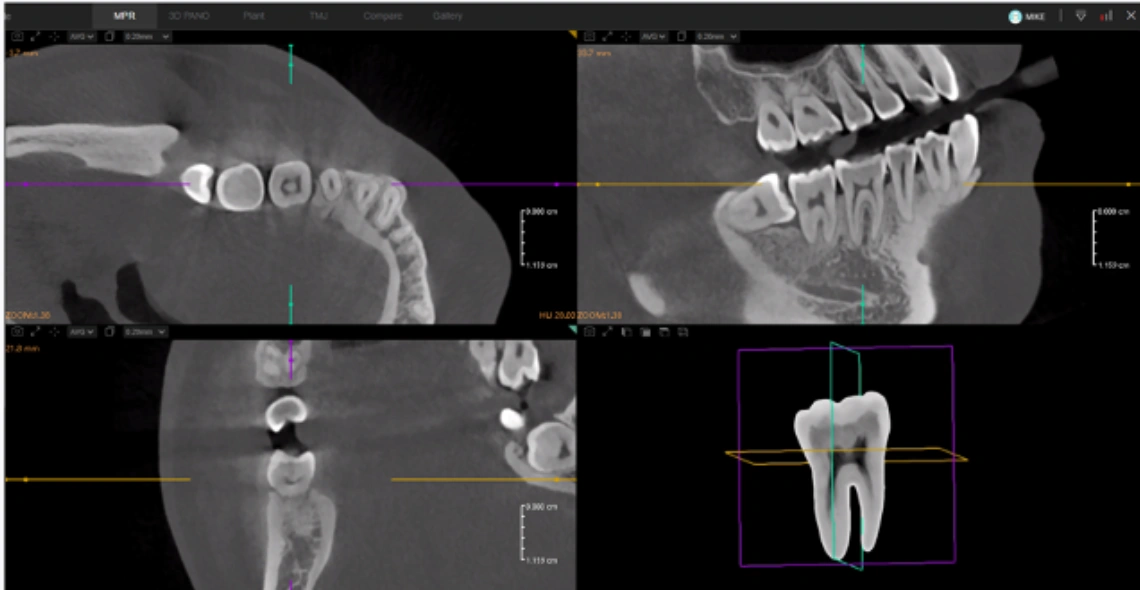
Task: Click fourth icon in 3D view toolbar
Action: [x=644, y=331]
